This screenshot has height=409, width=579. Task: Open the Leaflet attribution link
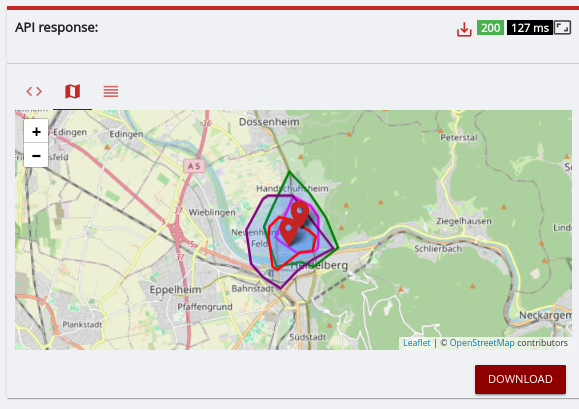(417, 343)
